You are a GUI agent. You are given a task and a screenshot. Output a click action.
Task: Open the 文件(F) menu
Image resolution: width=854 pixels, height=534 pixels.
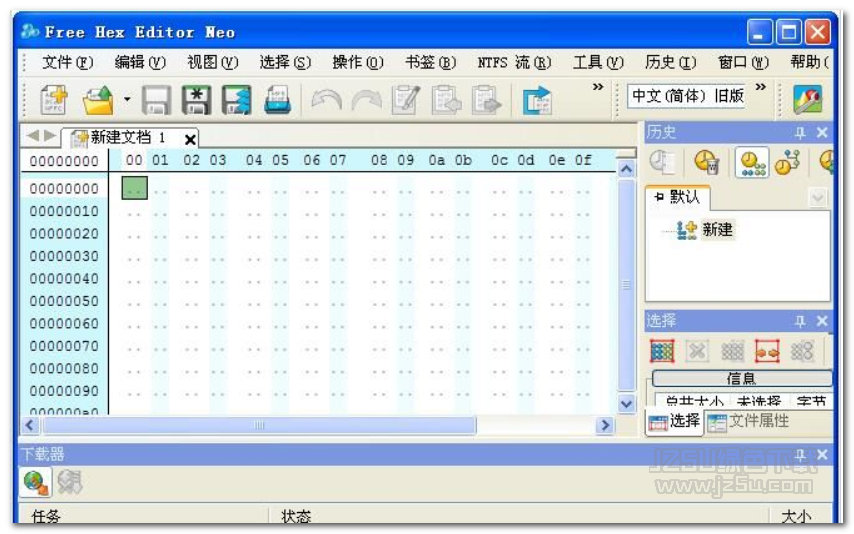coord(68,63)
